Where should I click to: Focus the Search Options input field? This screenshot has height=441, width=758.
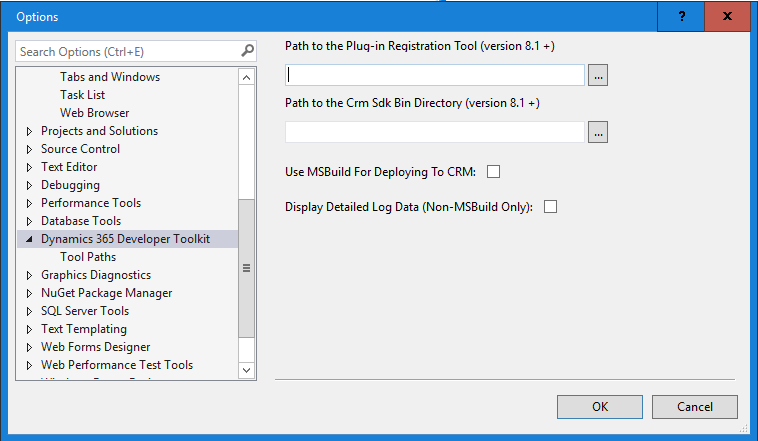[x=128, y=51]
